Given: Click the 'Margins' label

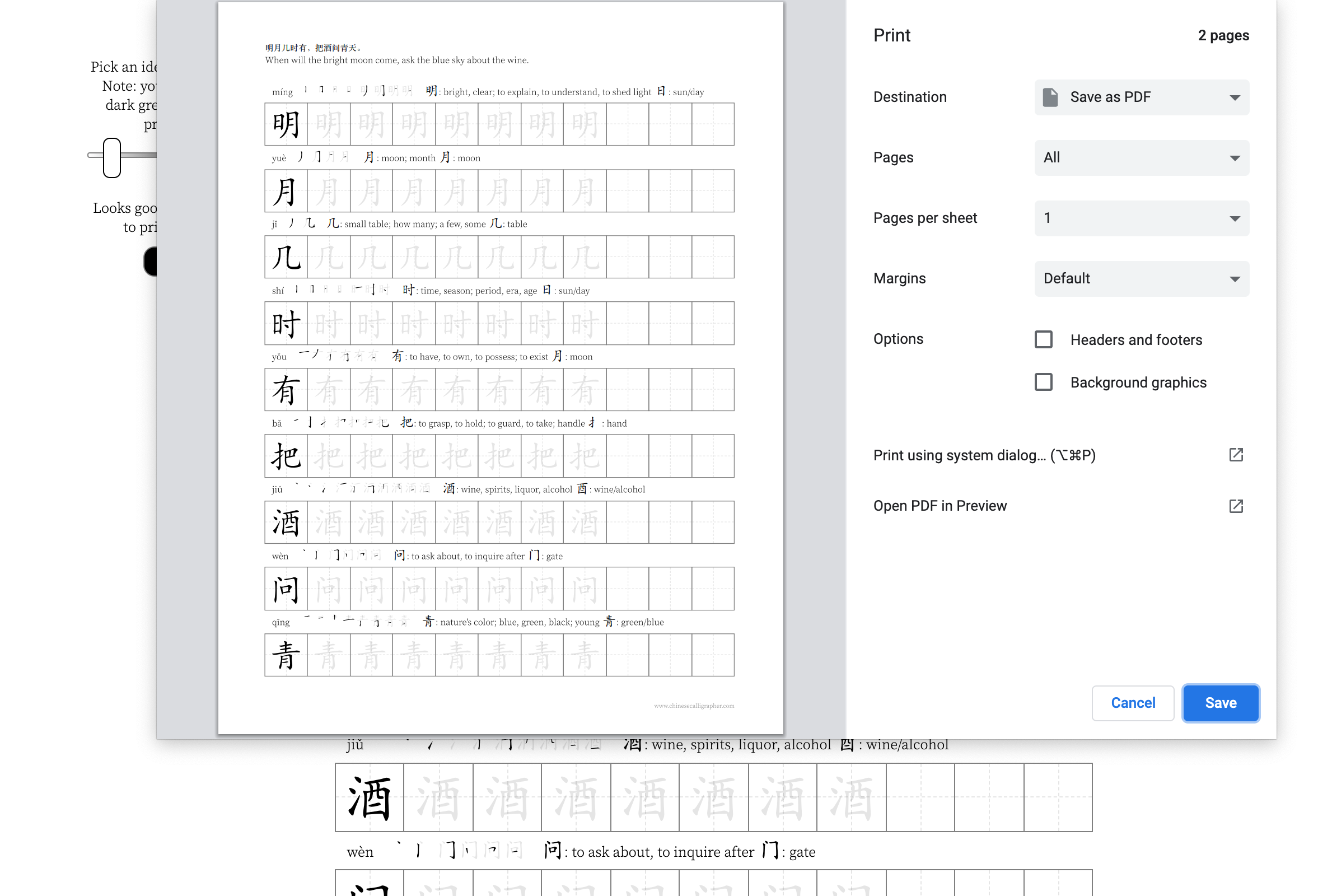Looking at the screenshot, I should click(899, 278).
